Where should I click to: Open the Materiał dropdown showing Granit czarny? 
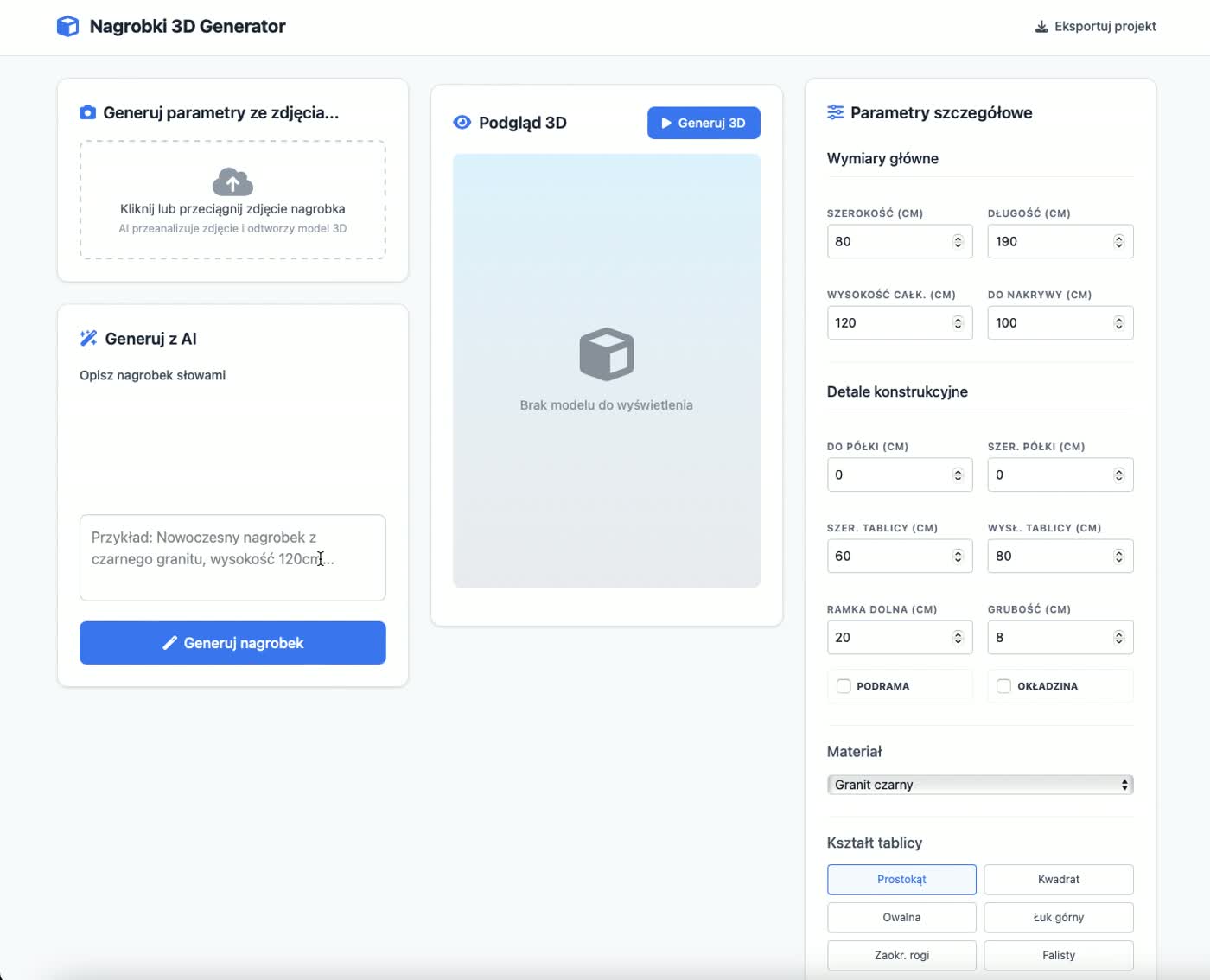[x=980, y=785]
